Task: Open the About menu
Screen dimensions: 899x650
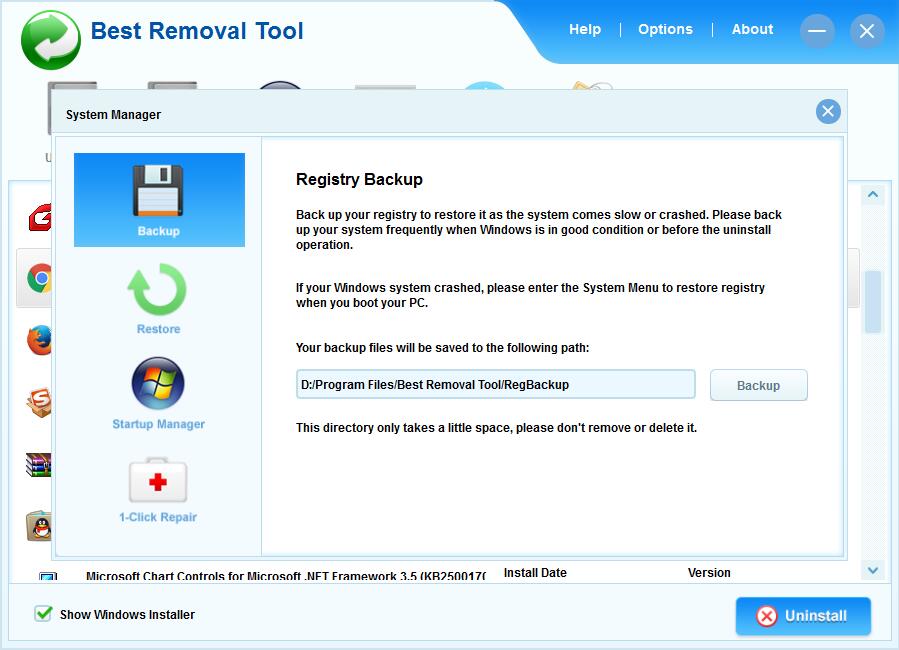Action: 752,29
